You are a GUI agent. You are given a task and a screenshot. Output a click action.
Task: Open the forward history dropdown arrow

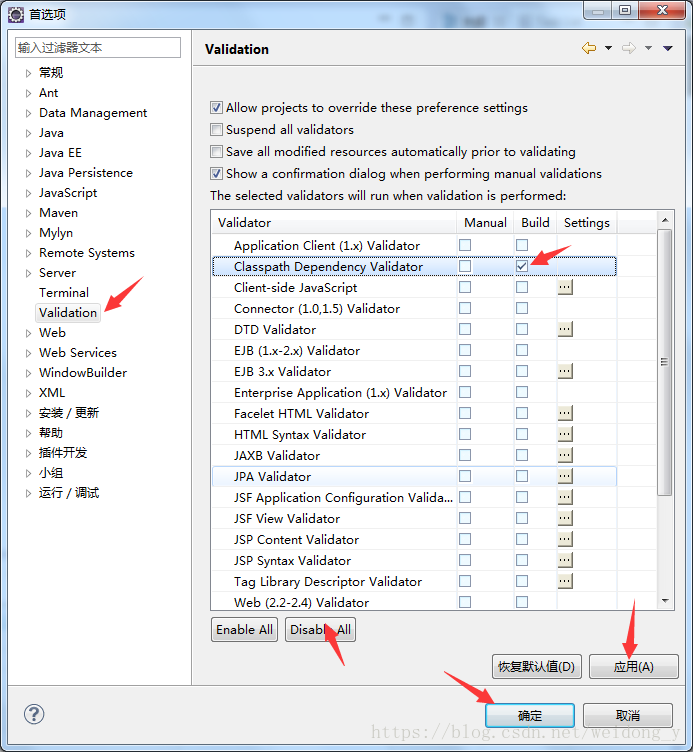click(648, 48)
